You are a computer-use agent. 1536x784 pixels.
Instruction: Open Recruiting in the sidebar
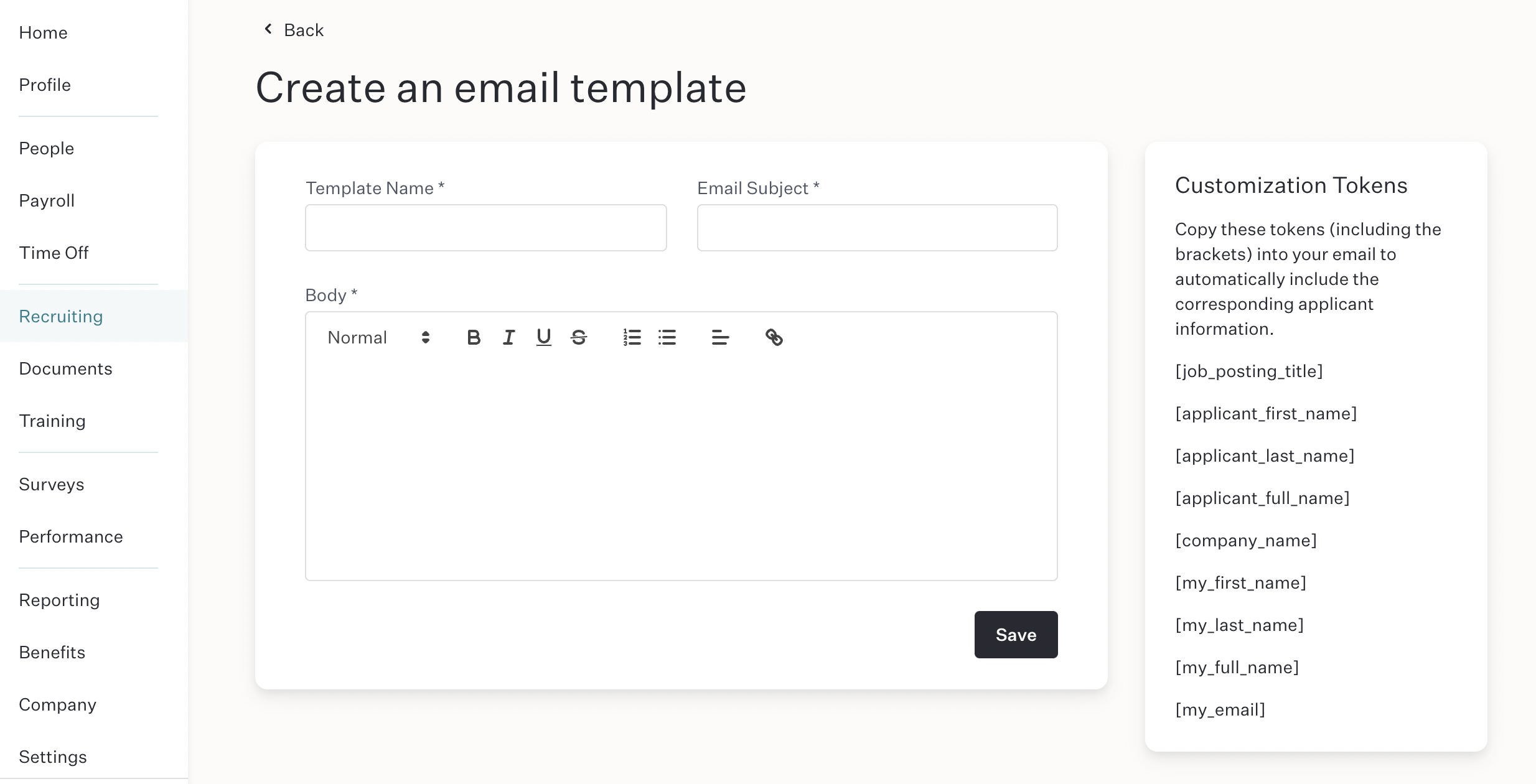click(61, 316)
